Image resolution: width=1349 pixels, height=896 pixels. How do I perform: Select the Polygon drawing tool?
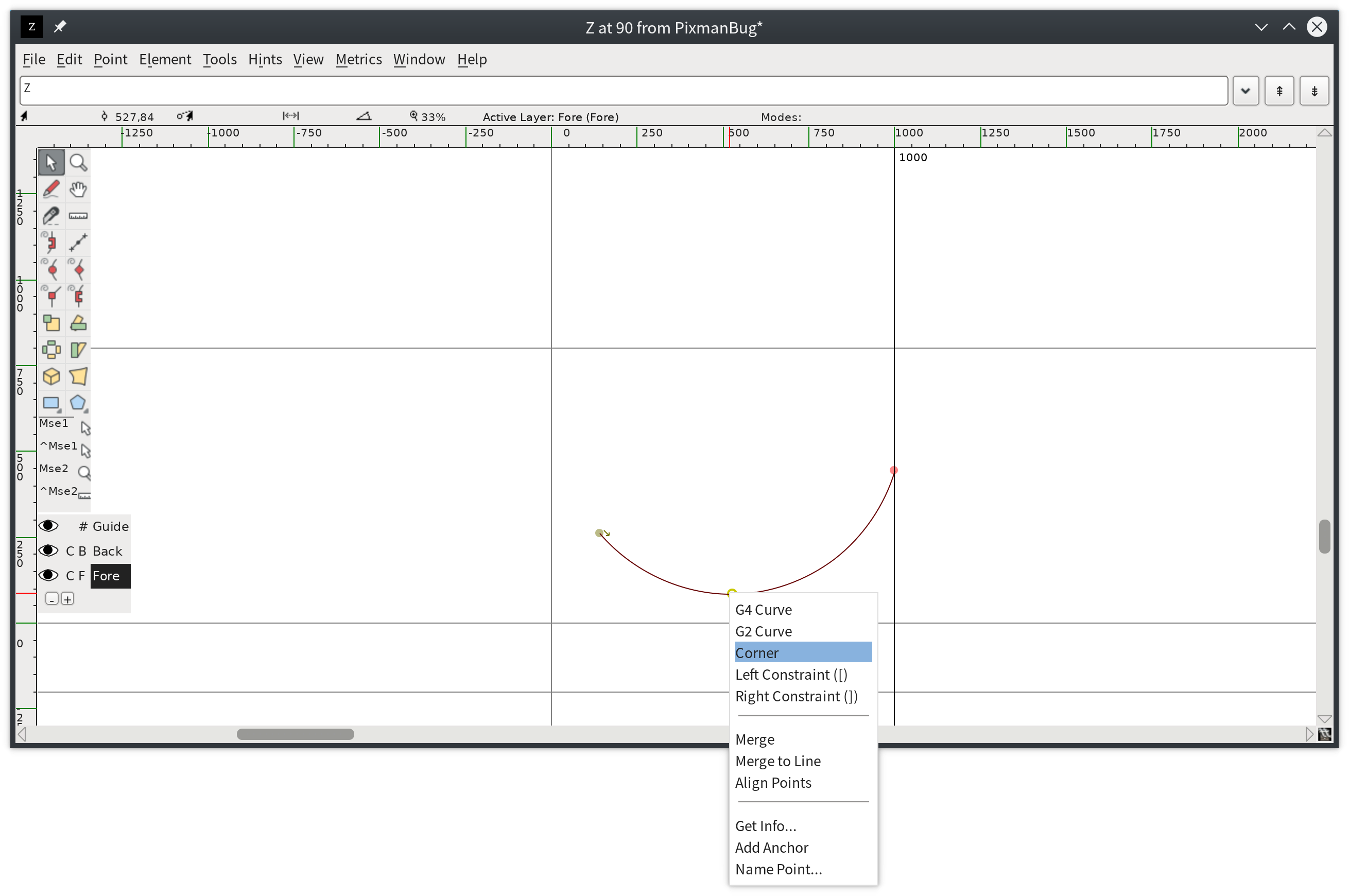[78, 403]
